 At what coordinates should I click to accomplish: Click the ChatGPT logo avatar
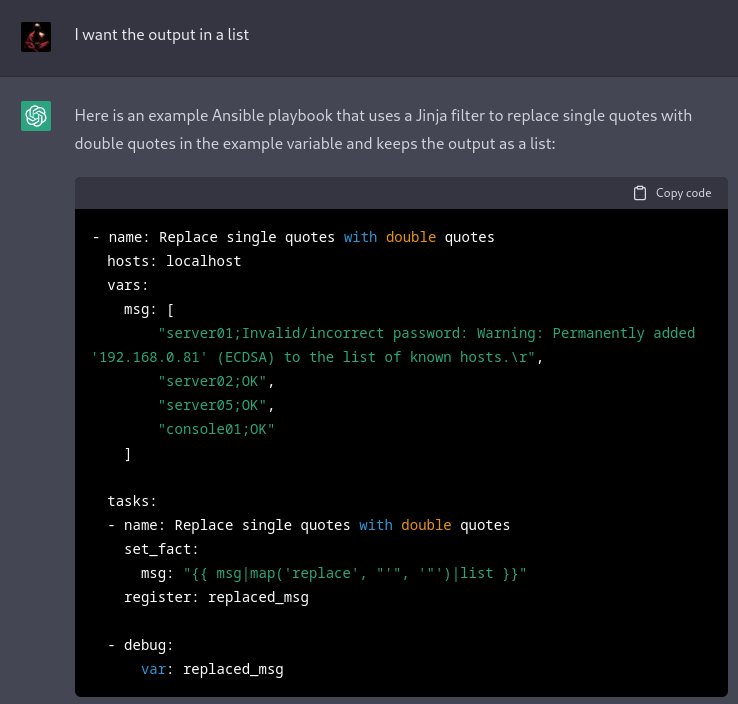(x=36, y=117)
